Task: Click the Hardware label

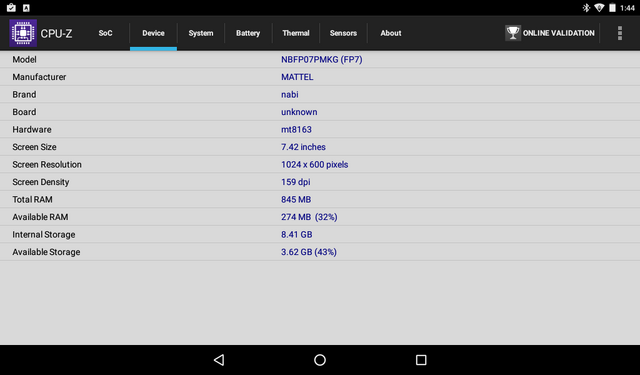Action: (x=32, y=130)
